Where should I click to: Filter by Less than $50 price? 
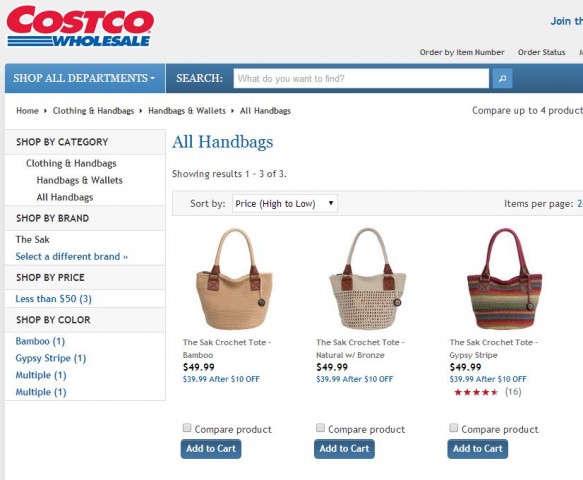(x=54, y=299)
